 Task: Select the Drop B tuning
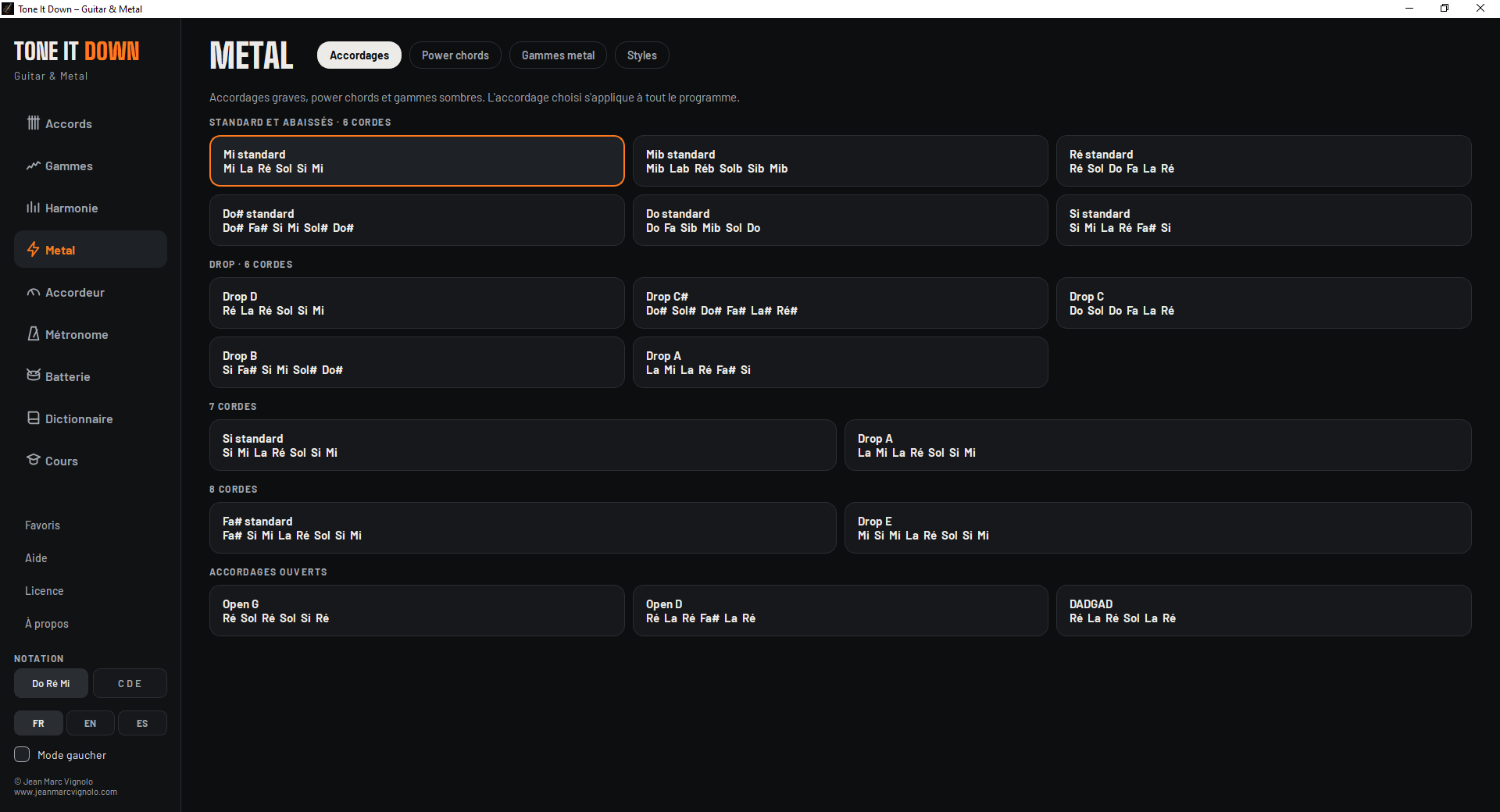click(417, 362)
